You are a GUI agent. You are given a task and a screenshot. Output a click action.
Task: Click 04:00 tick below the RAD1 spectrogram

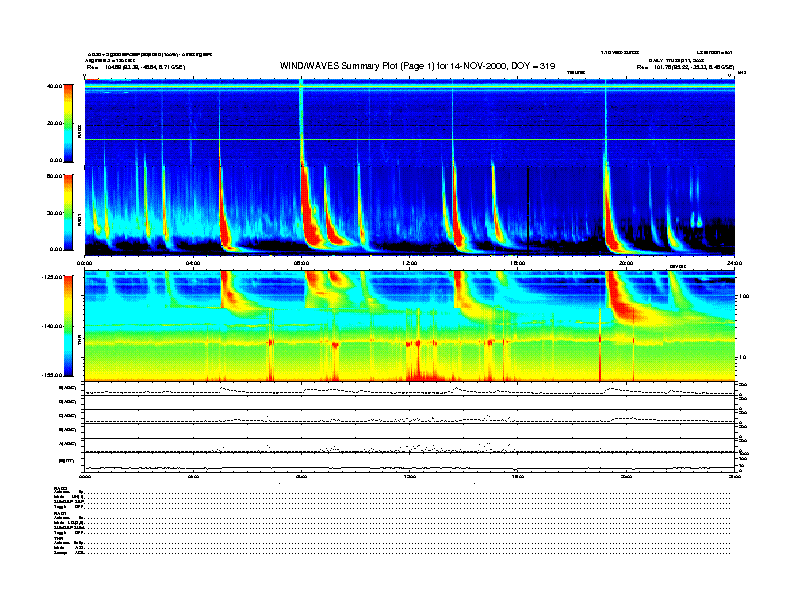[193, 263]
